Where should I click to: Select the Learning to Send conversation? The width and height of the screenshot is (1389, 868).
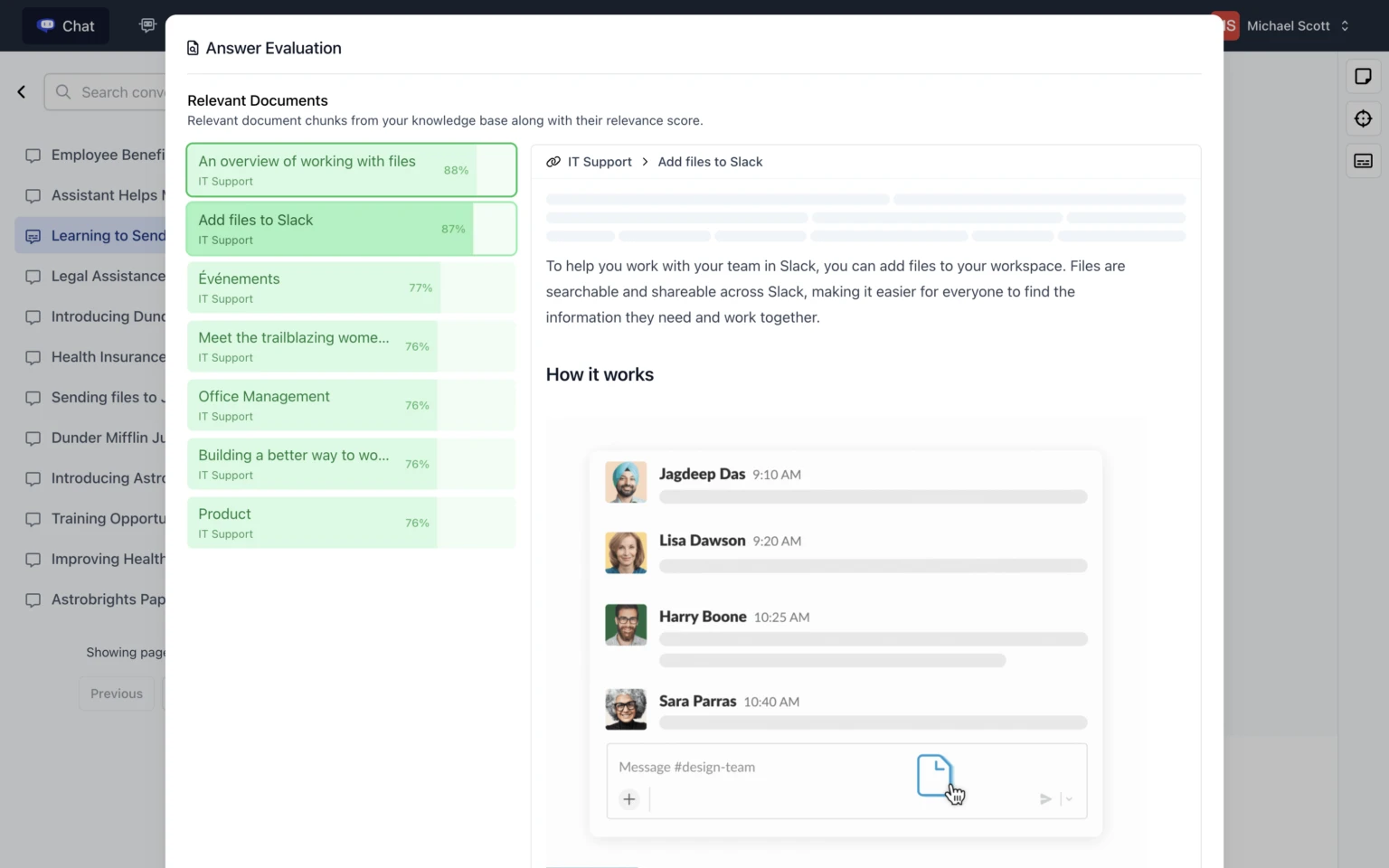(x=109, y=235)
